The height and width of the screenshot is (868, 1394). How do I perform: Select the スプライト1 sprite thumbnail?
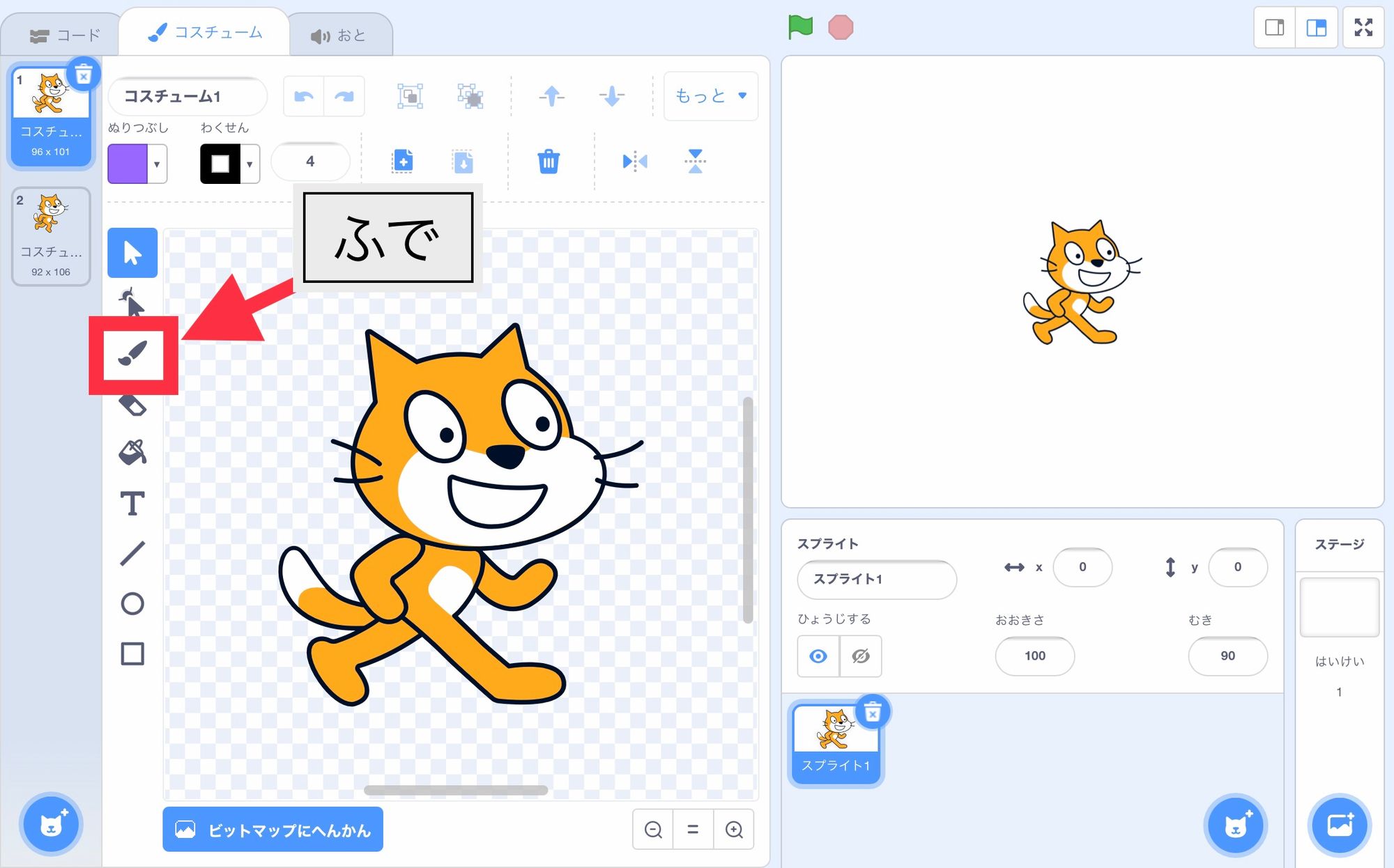click(836, 744)
